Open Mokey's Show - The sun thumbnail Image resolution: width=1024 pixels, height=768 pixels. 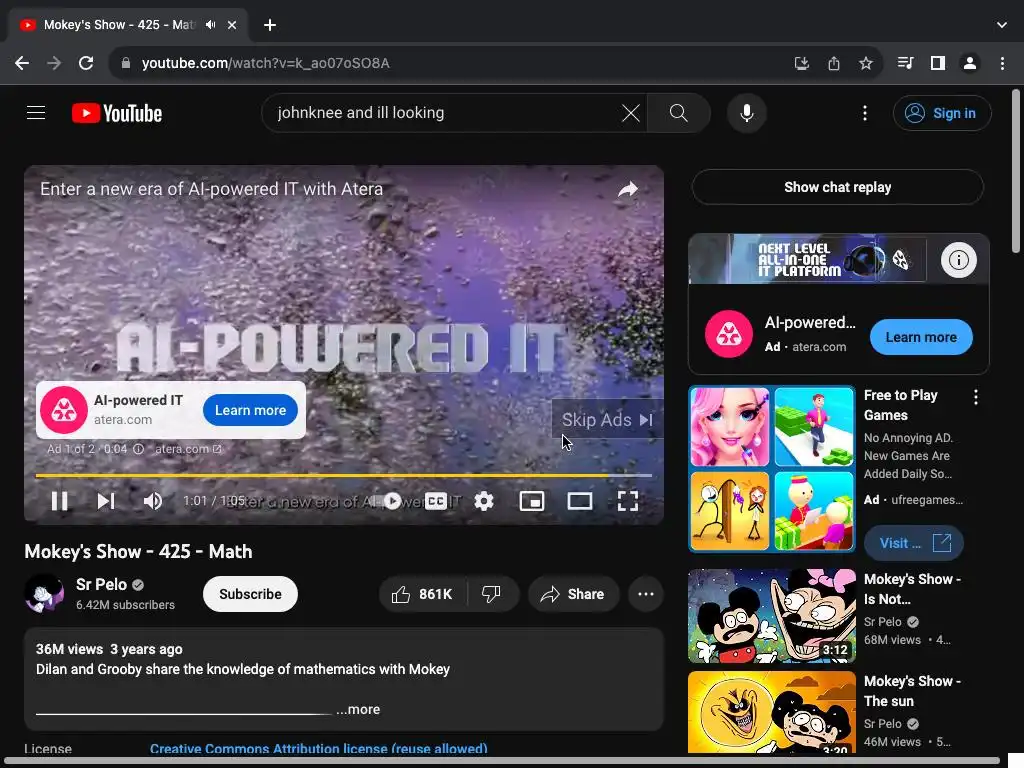772,712
